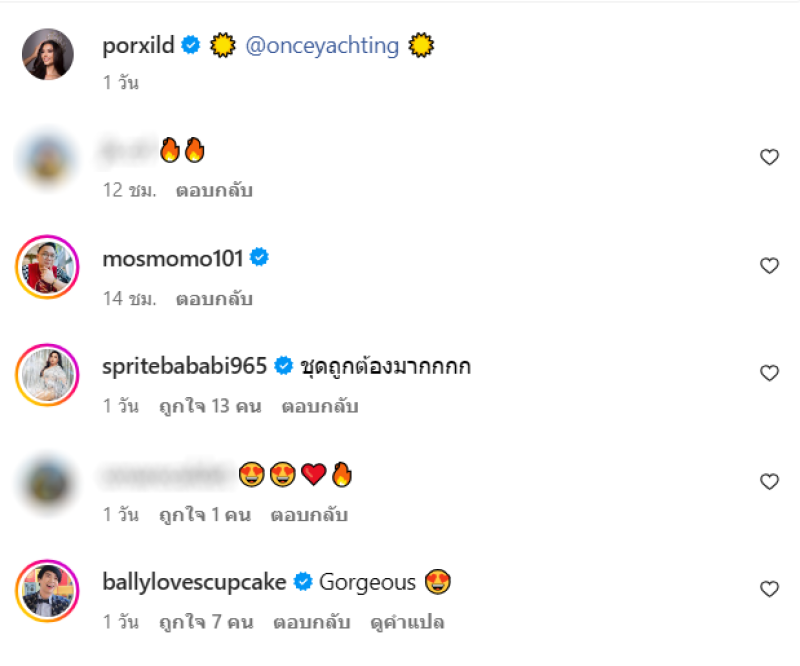
Task: Open the @onceyachting mention link
Action: coord(321,45)
